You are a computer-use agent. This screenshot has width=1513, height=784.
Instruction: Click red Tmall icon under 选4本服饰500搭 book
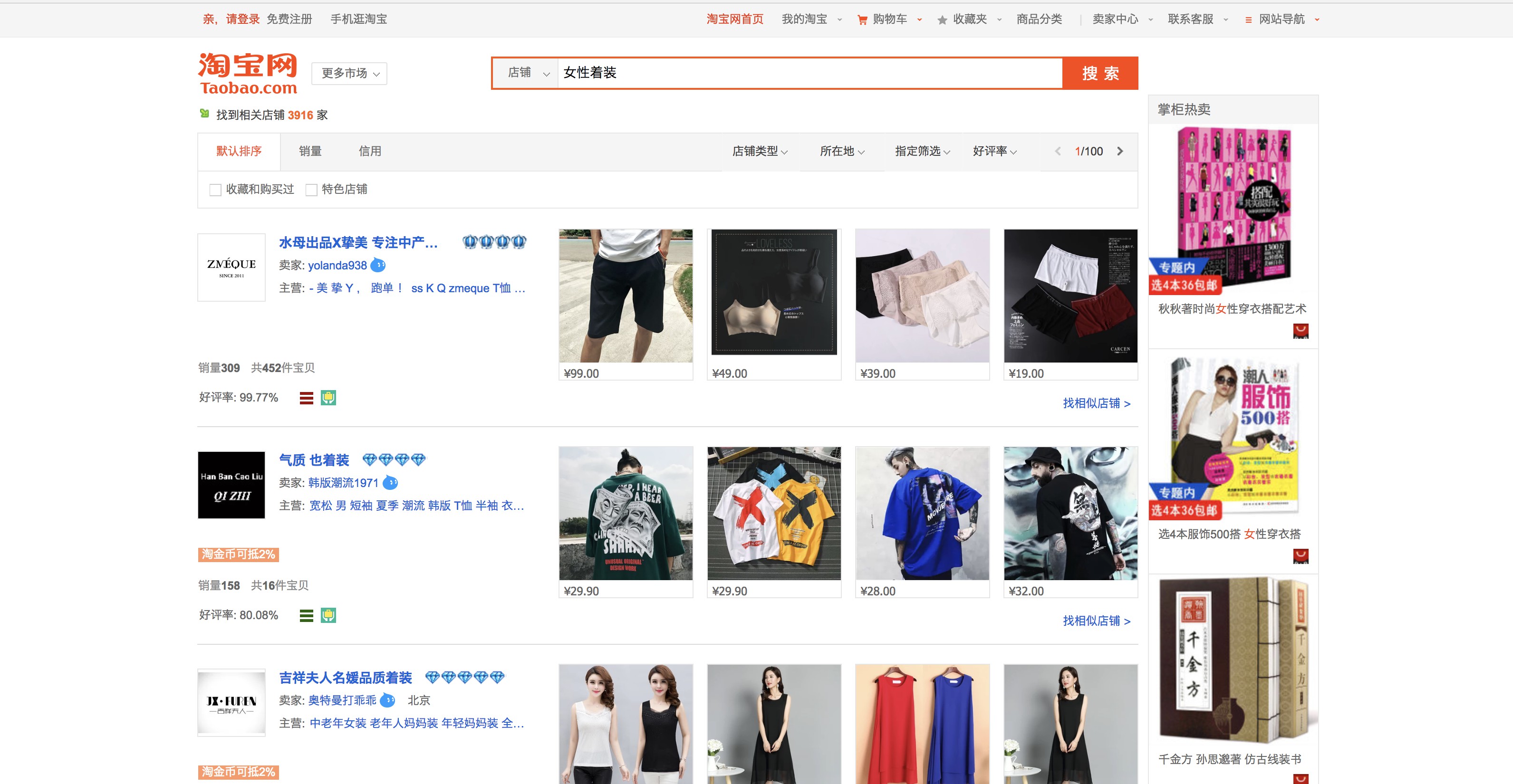1301,556
